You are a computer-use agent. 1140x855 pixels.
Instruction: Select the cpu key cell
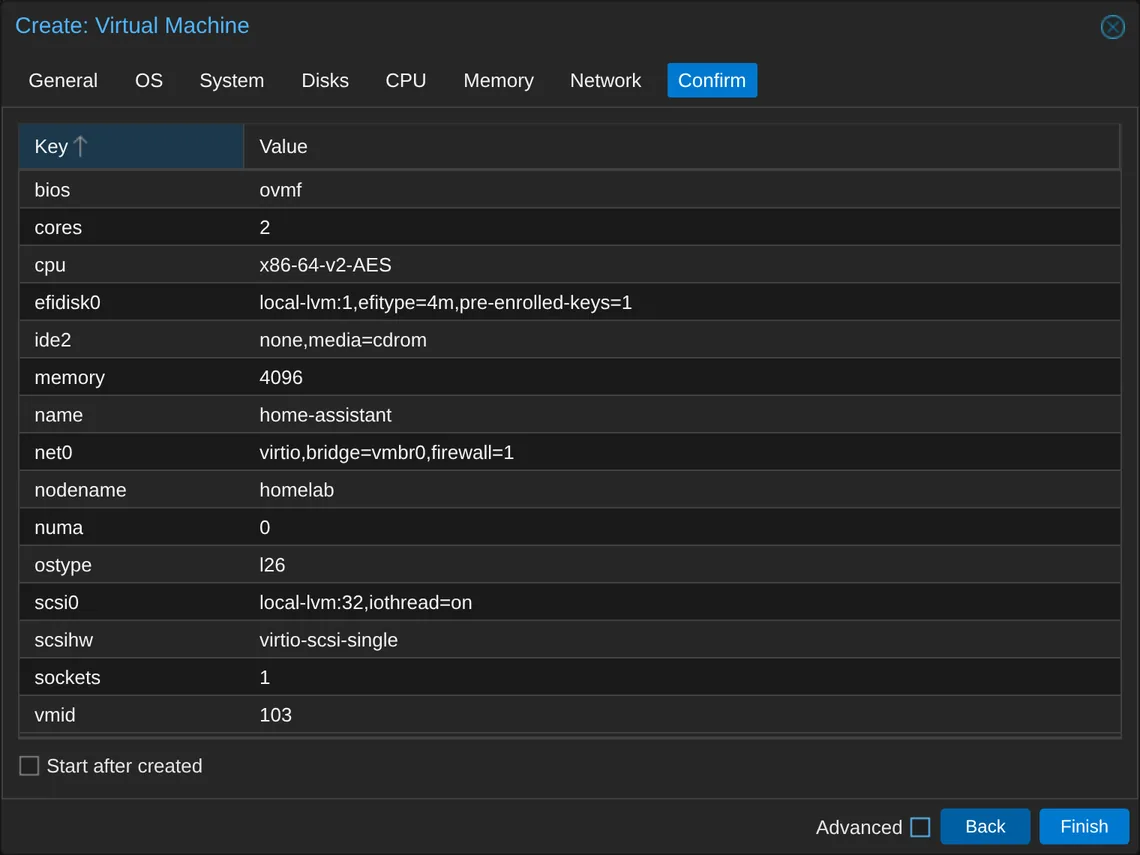(x=131, y=265)
